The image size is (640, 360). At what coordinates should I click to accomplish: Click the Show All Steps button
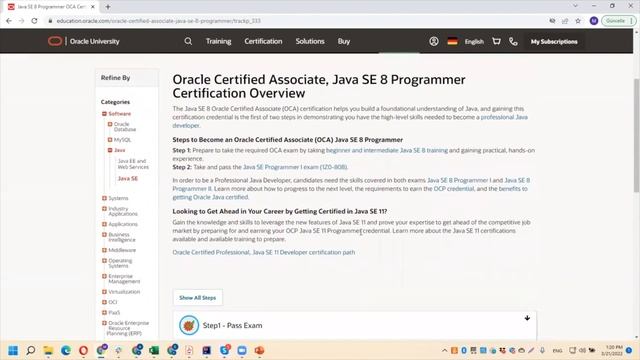tap(198, 298)
